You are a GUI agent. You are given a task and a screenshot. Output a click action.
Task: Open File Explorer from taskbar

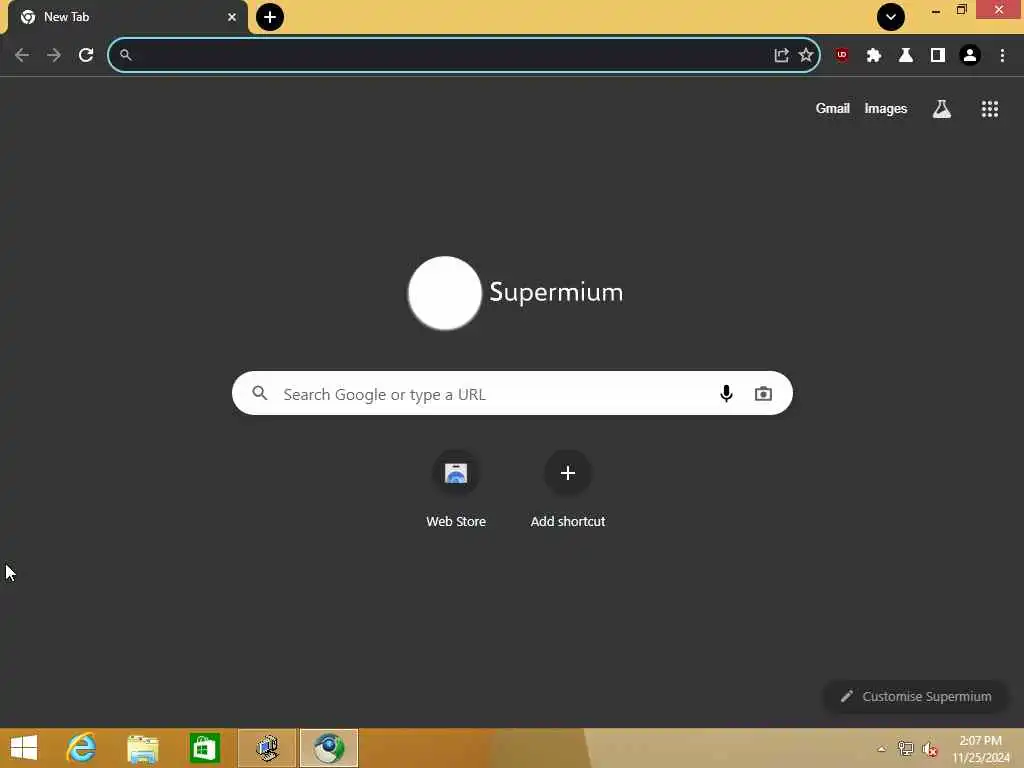[142, 748]
